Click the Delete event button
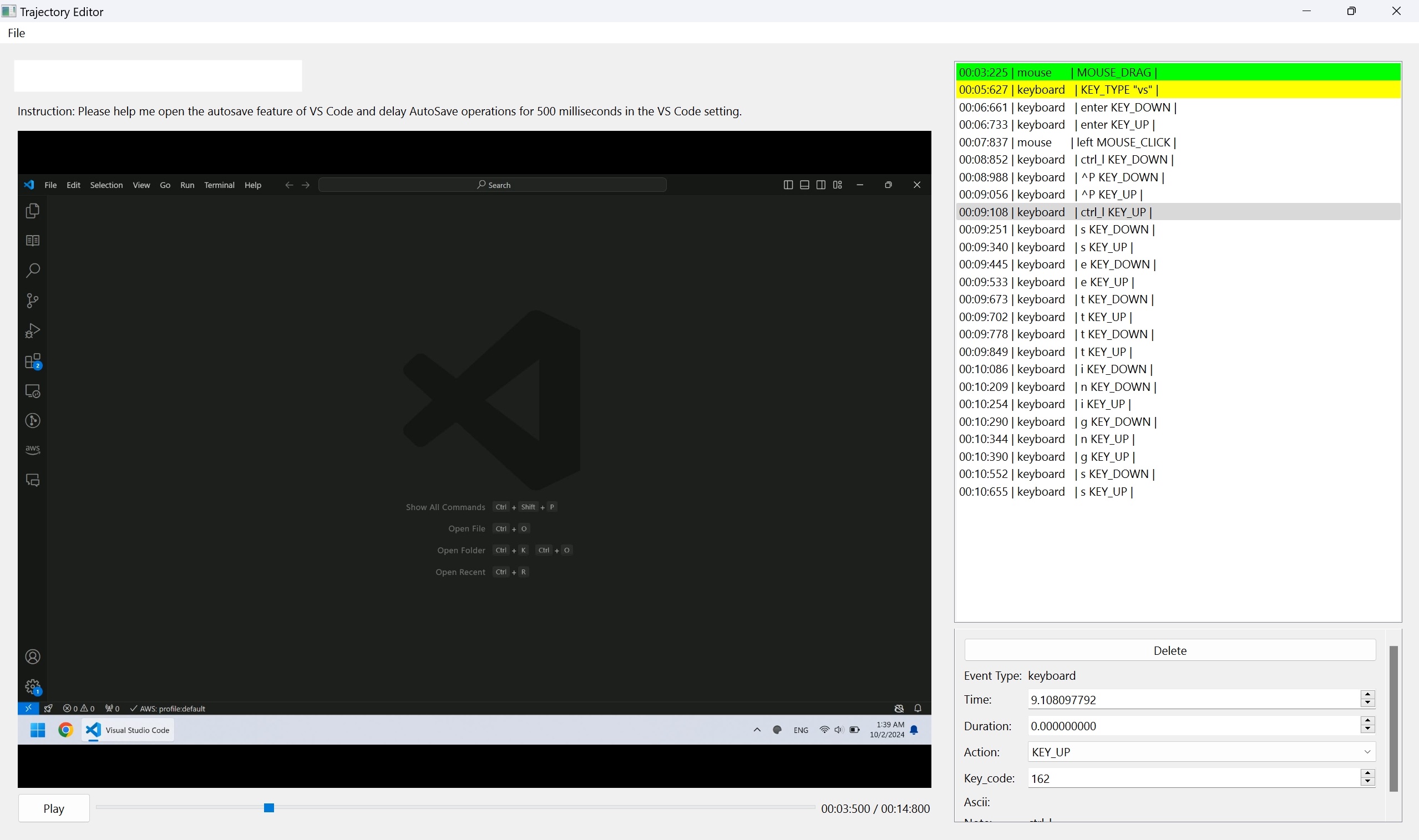This screenshot has height=840, width=1419. [1169, 650]
